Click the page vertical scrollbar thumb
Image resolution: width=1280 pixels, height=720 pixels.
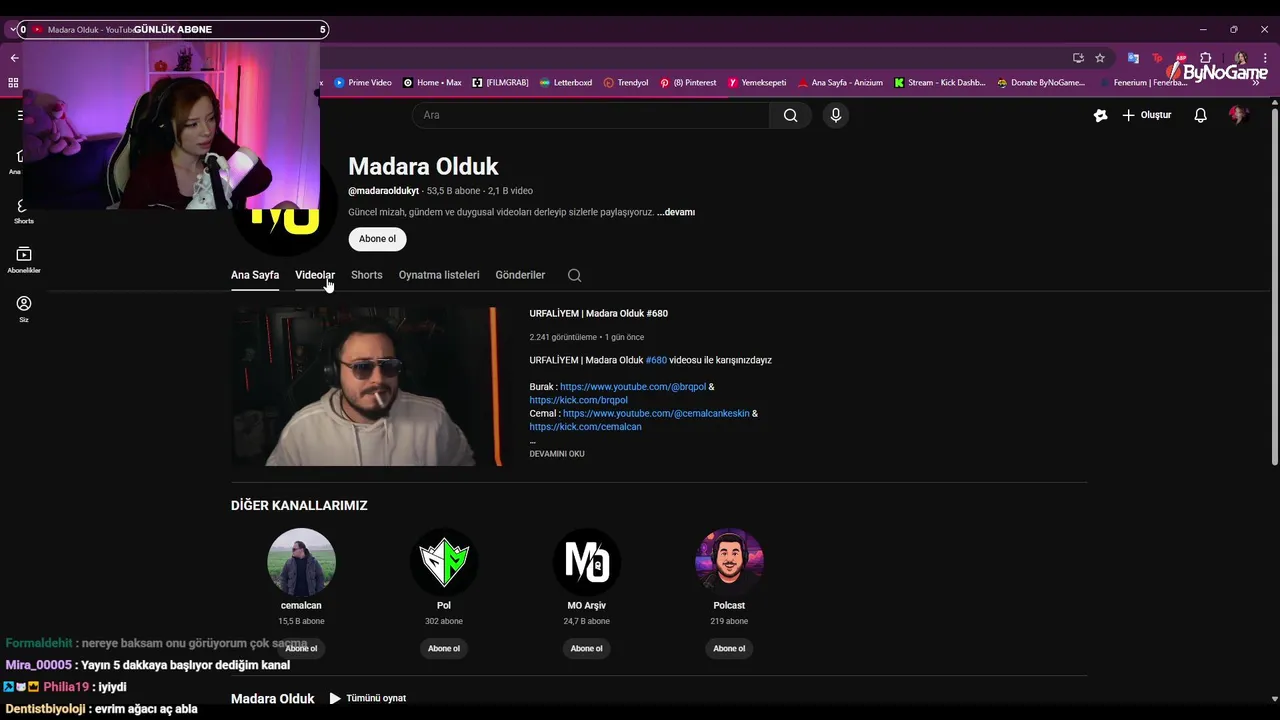(1274, 285)
